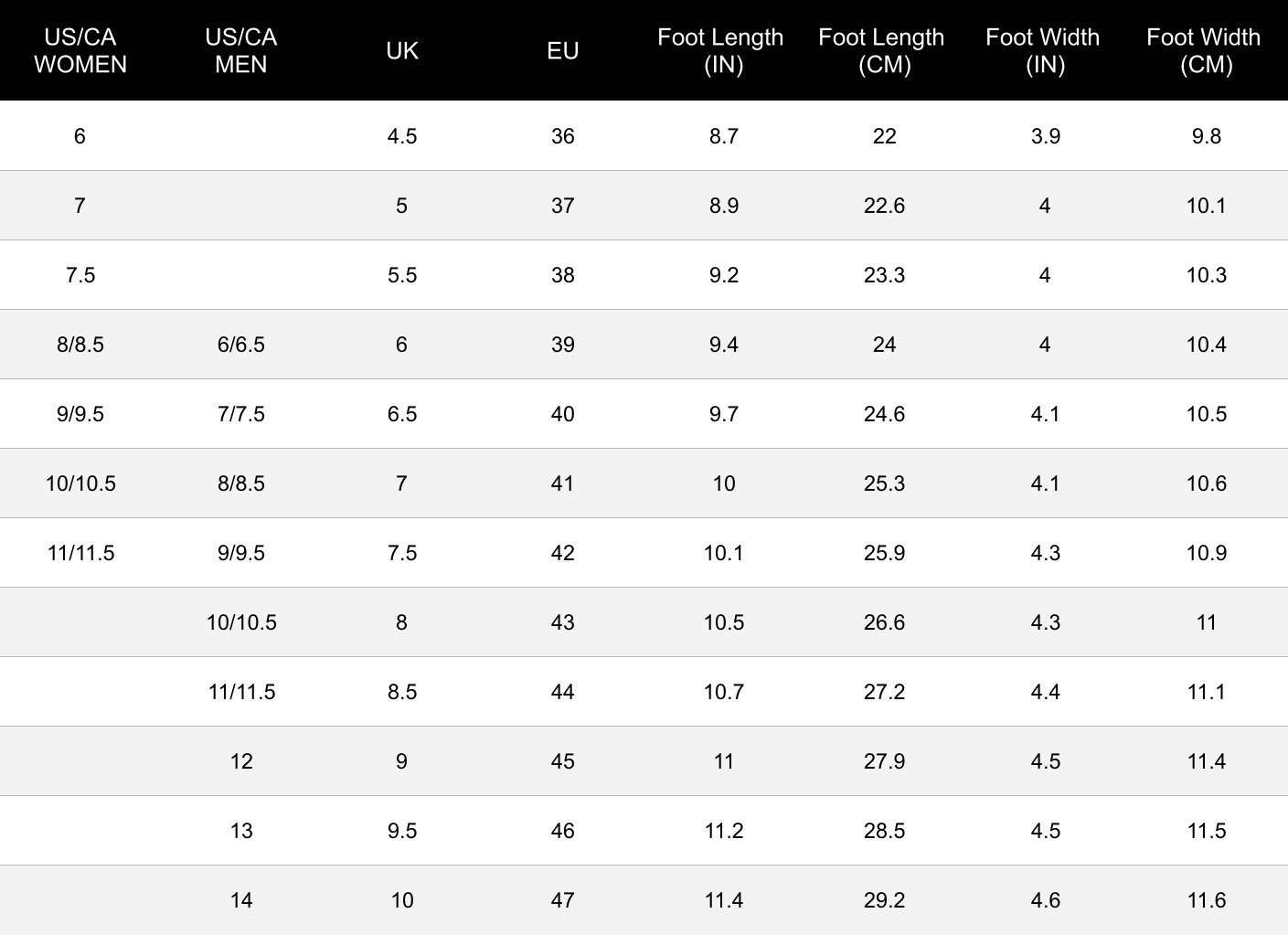Screen dimensions: 1288x935
Task: Select the EU size 42 cell
Action: coord(563,553)
